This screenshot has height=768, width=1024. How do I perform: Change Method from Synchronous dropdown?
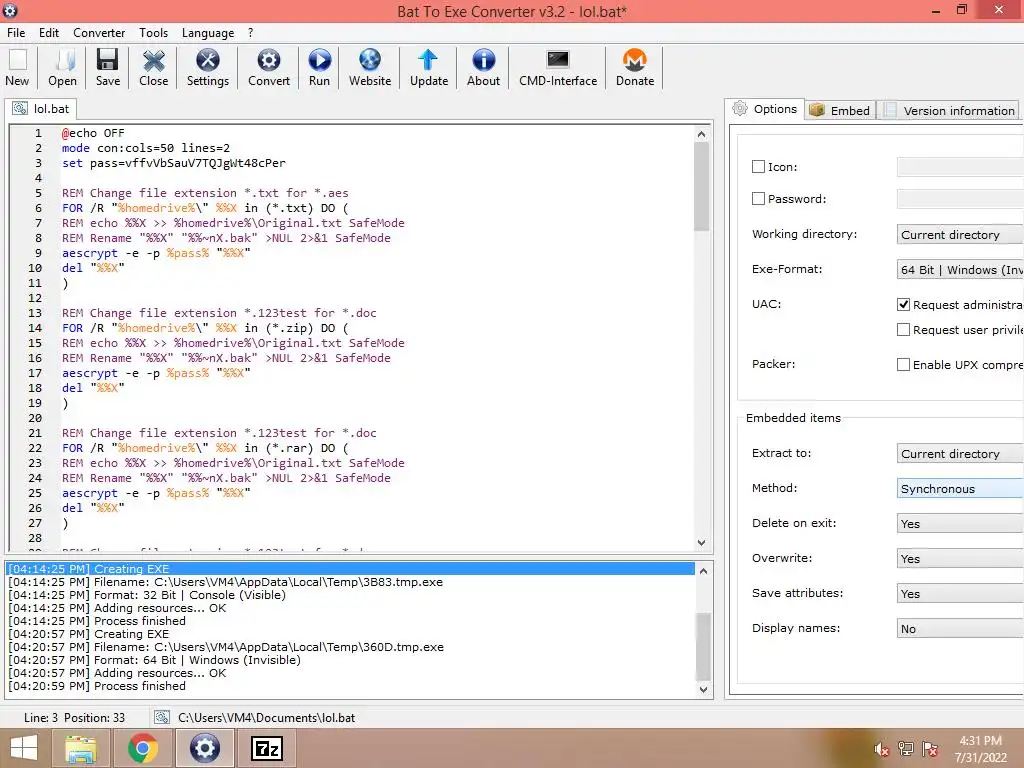click(960, 488)
